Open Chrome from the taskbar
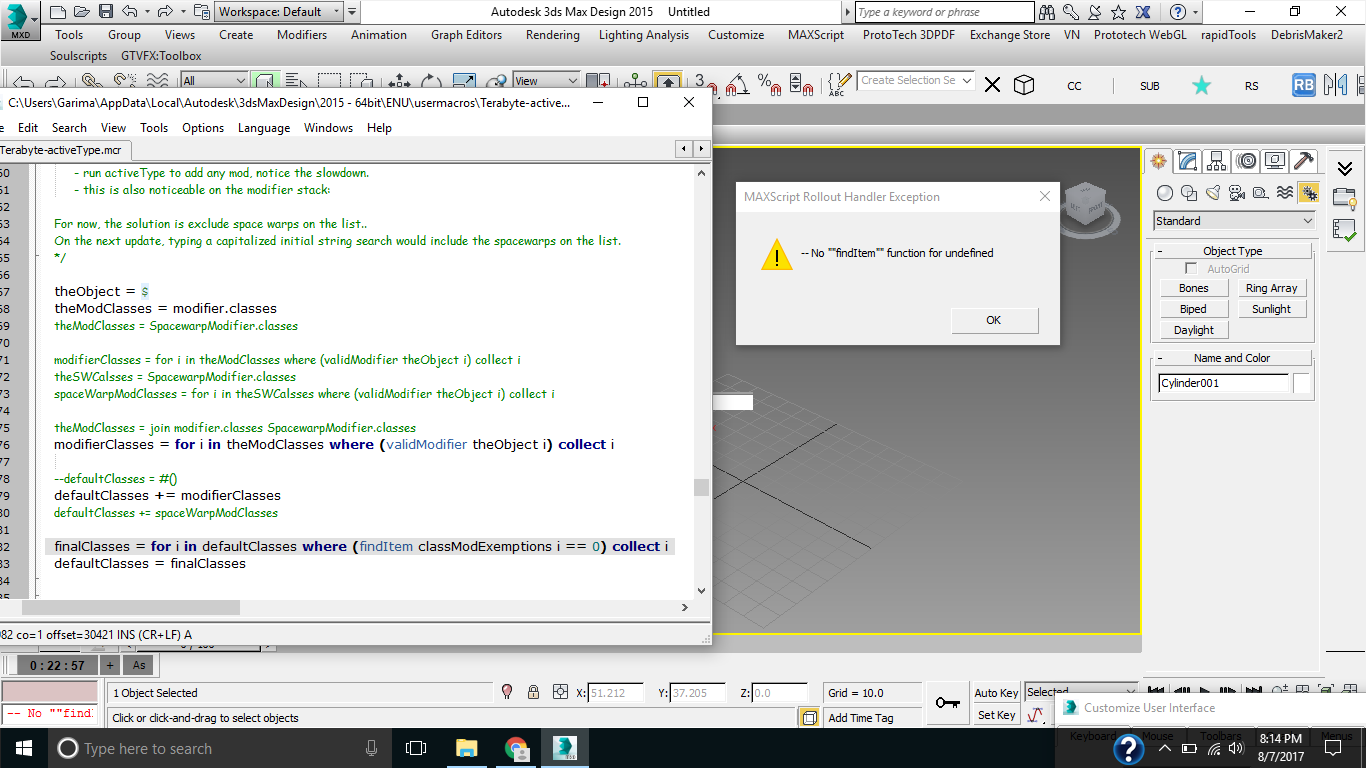 (516, 748)
